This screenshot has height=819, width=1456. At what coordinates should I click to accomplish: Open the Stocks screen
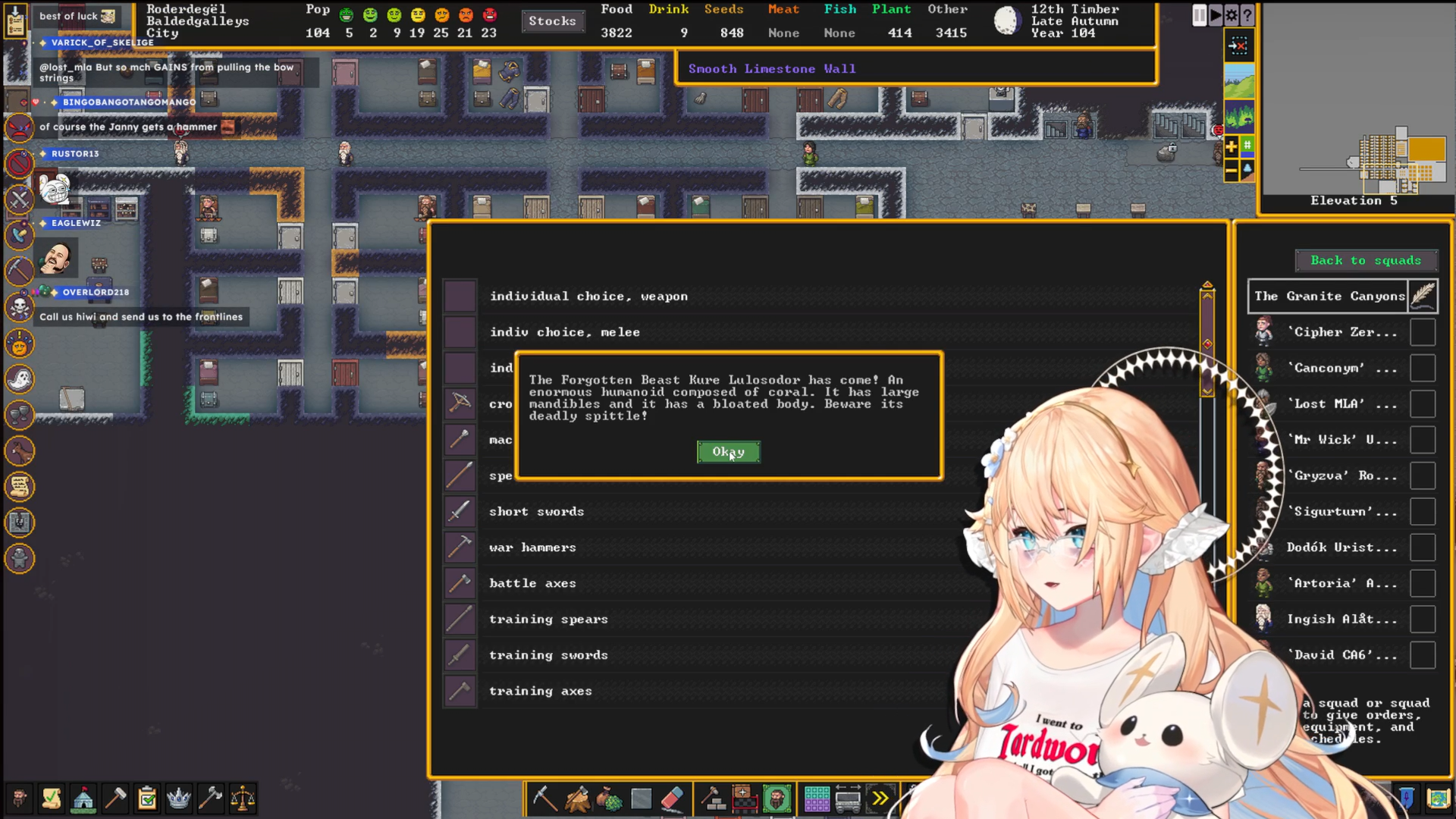coord(552,21)
